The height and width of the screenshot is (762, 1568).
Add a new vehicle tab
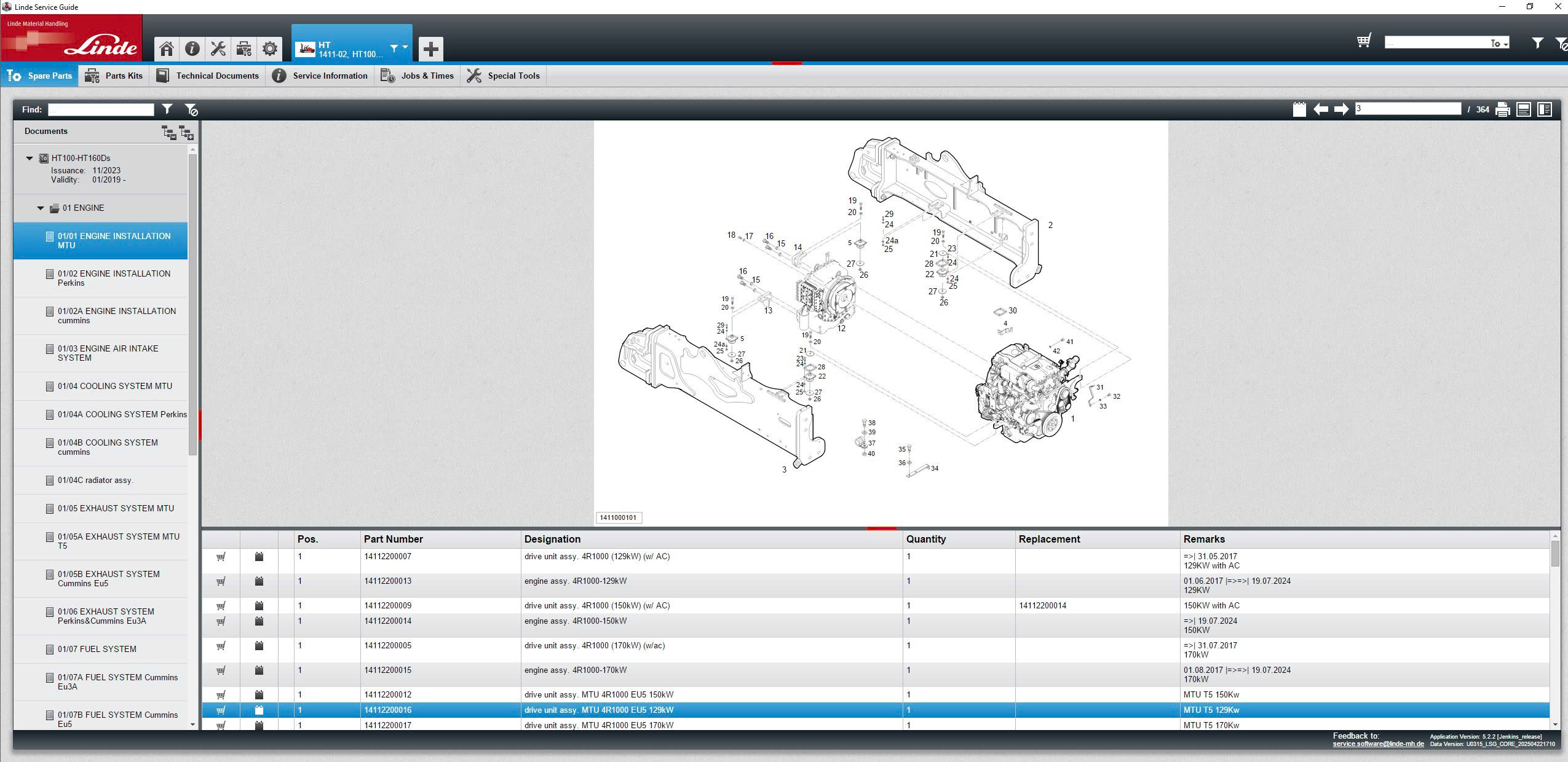pyautogui.click(x=430, y=49)
